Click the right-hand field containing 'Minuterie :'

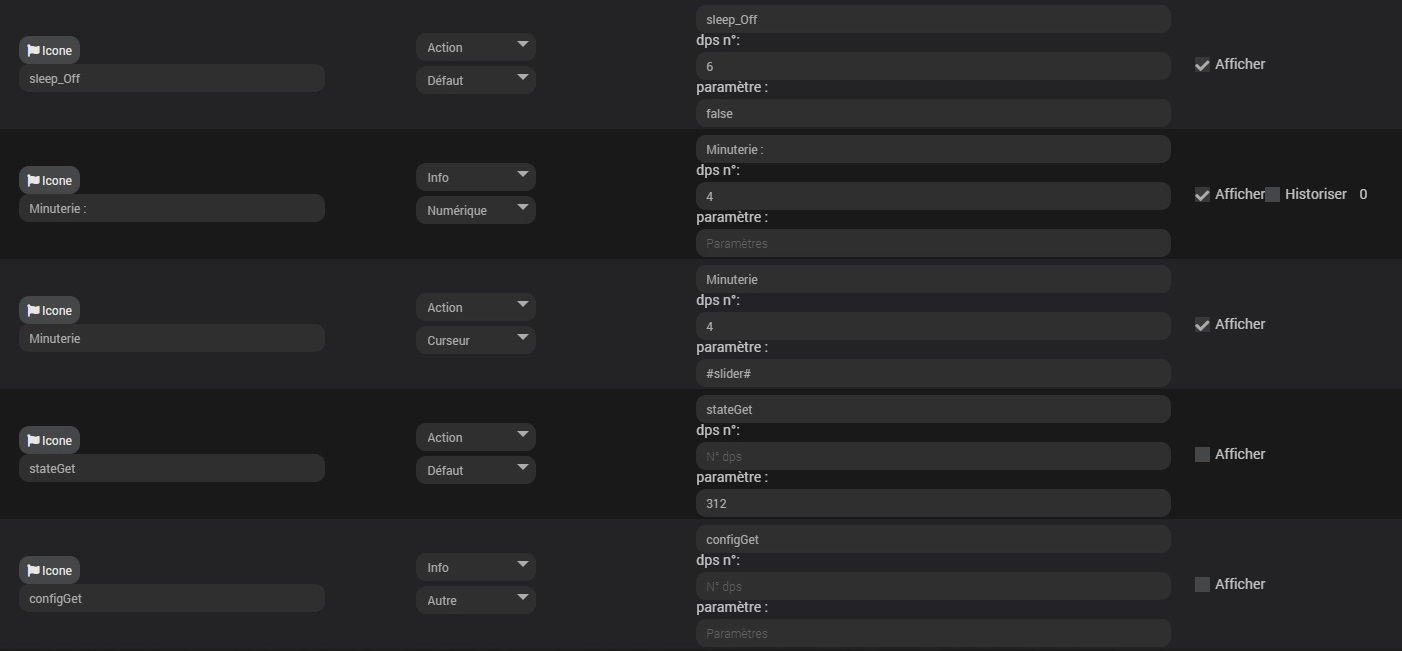(933, 149)
